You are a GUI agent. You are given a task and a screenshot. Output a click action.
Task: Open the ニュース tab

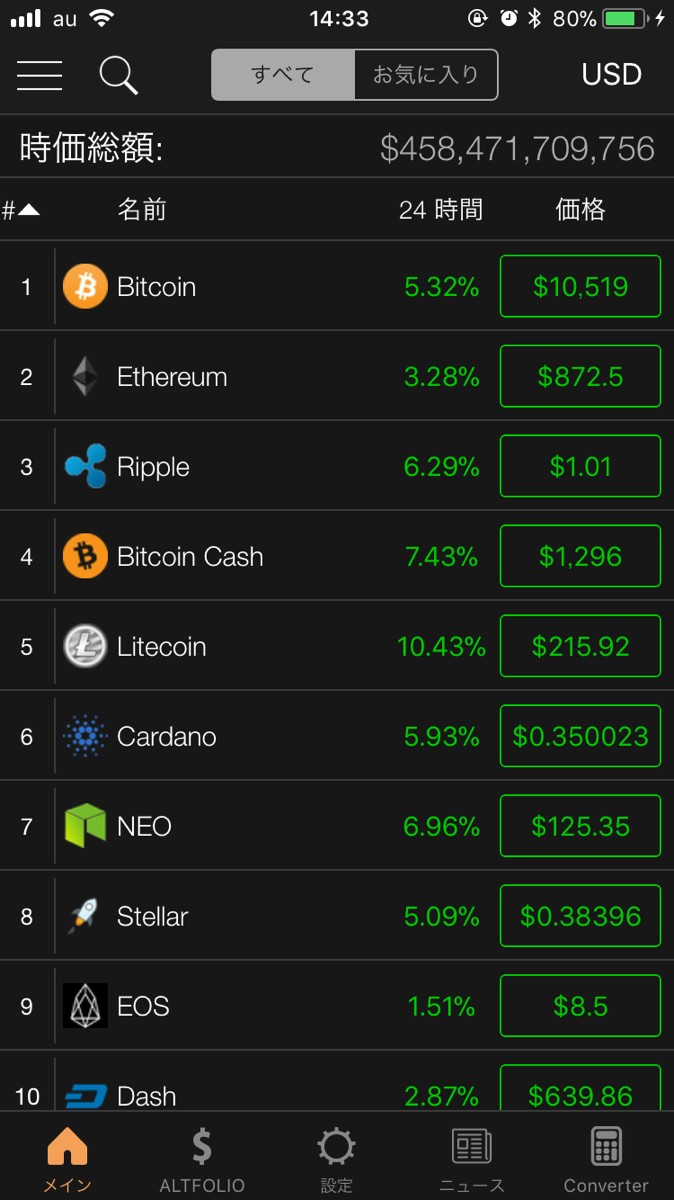[472, 1160]
